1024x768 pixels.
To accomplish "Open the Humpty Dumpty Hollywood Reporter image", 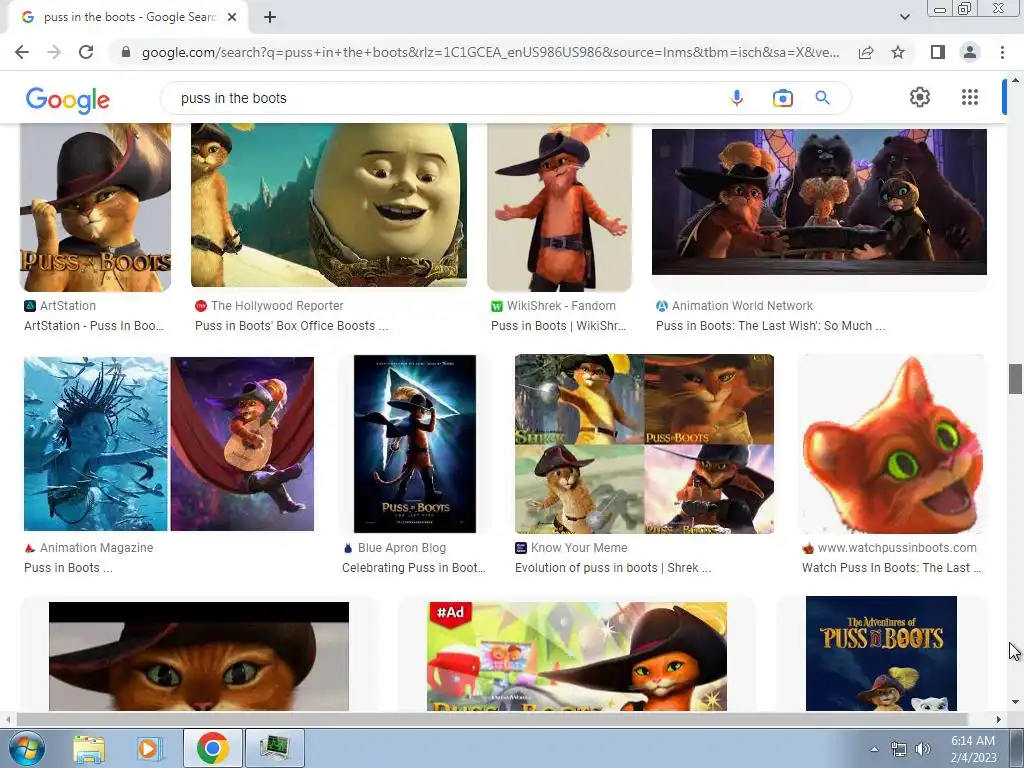I will click(x=328, y=205).
